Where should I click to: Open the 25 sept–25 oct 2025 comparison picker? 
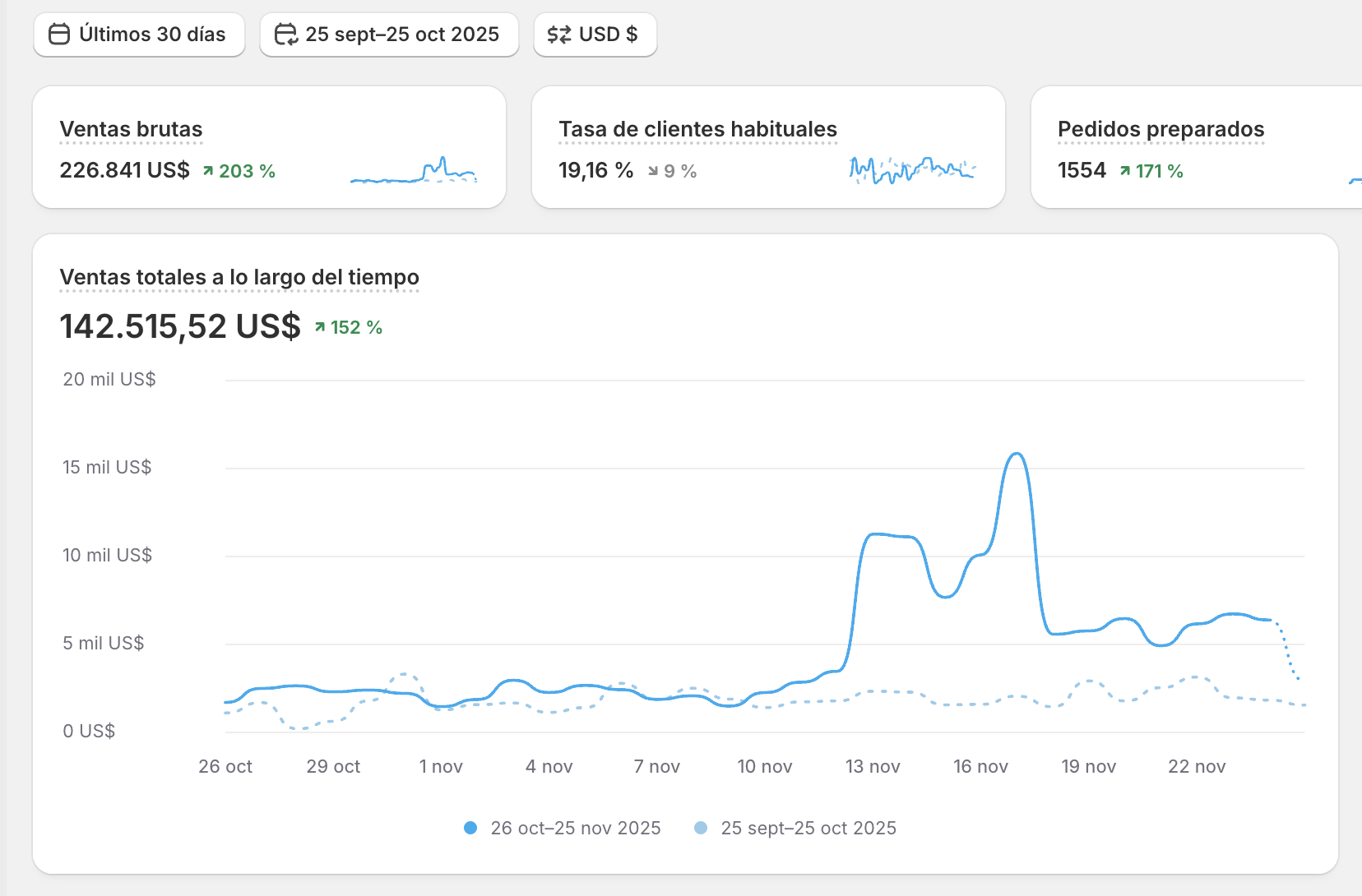click(x=389, y=35)
